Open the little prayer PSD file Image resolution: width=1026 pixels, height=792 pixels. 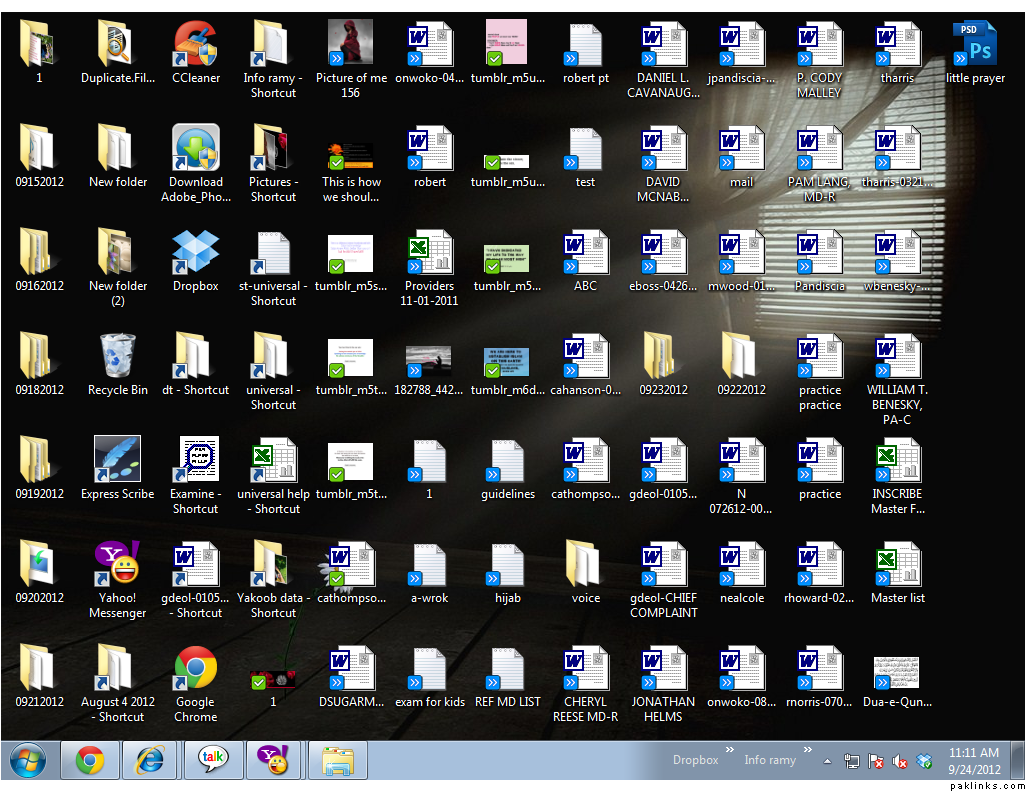coord(975,46)
